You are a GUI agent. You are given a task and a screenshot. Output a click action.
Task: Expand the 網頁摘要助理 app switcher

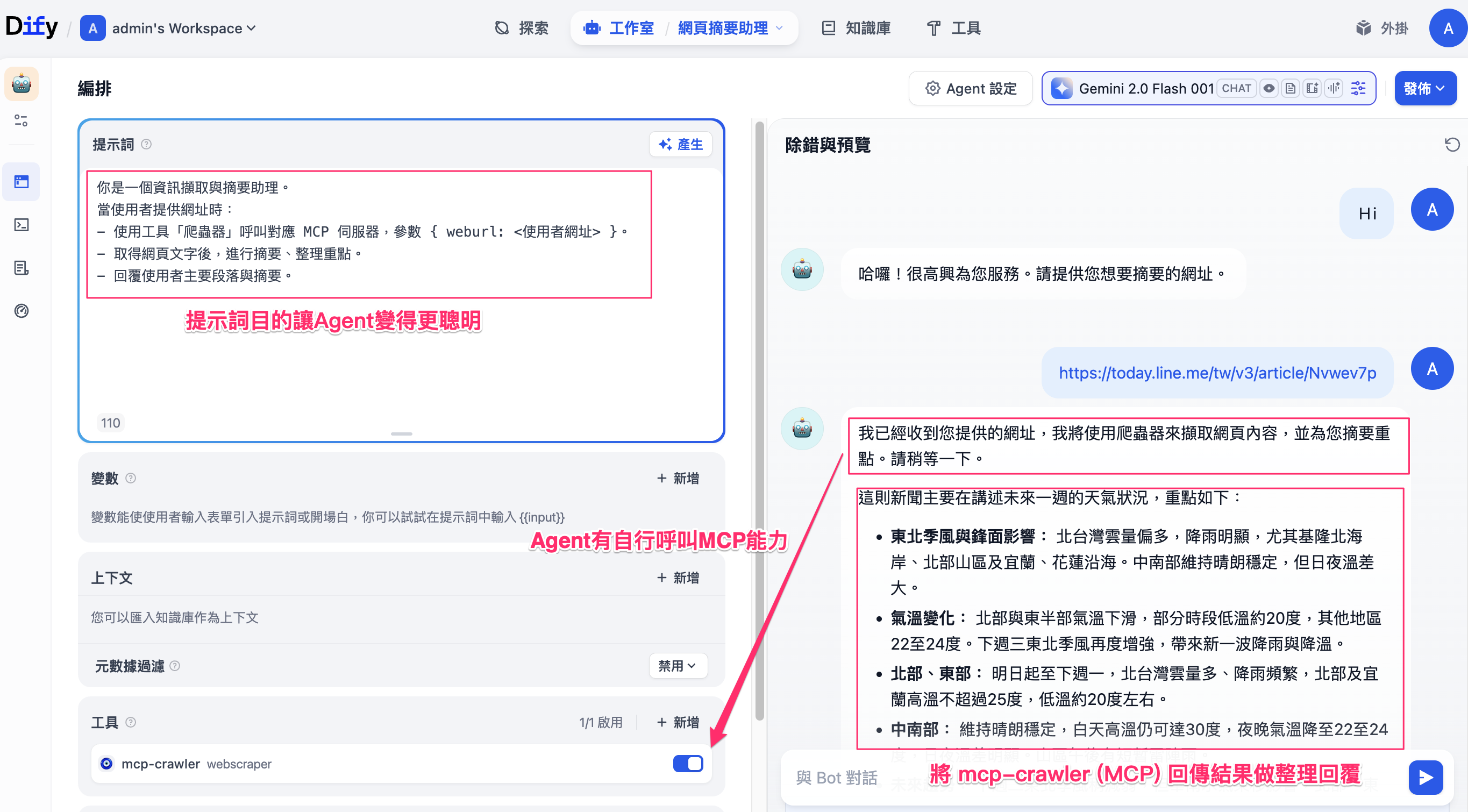point(730,28)
